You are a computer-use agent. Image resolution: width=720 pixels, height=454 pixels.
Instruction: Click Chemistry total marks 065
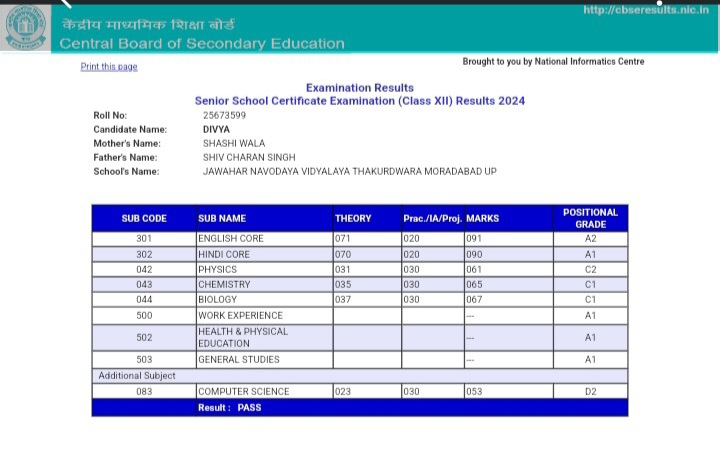pos(474,285)
